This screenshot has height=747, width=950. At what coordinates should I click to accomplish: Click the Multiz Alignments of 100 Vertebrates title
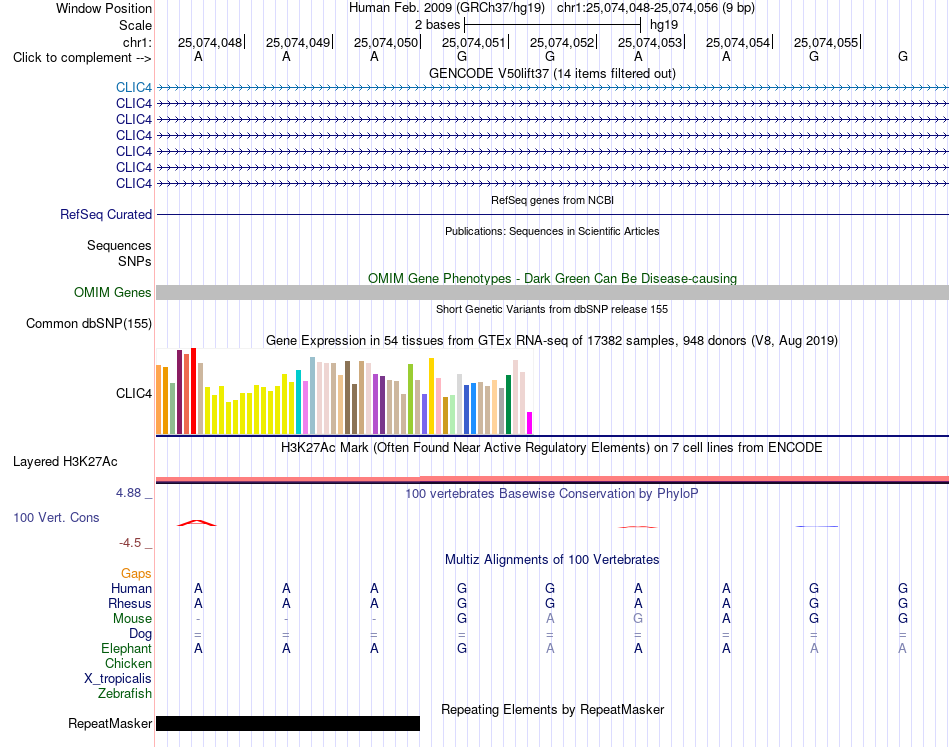(552, 560)
